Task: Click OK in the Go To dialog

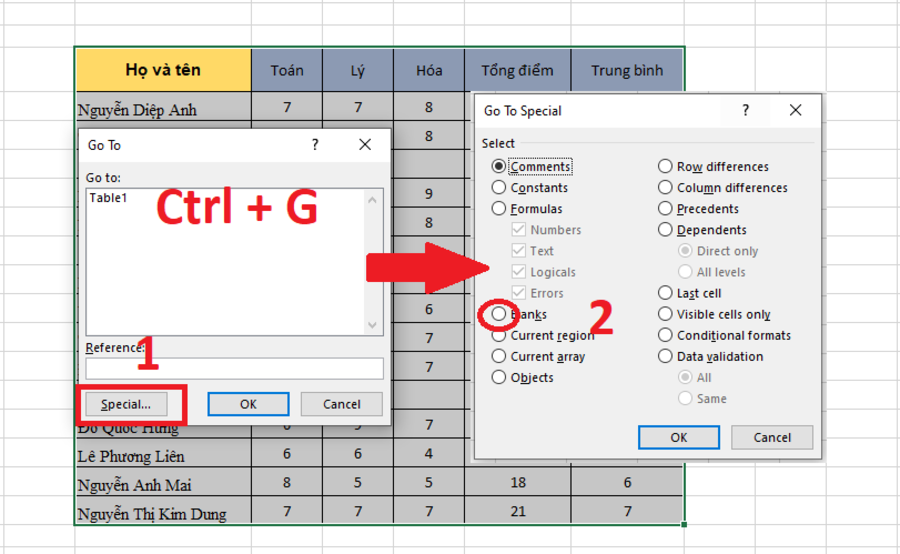Action: [248, 404]
